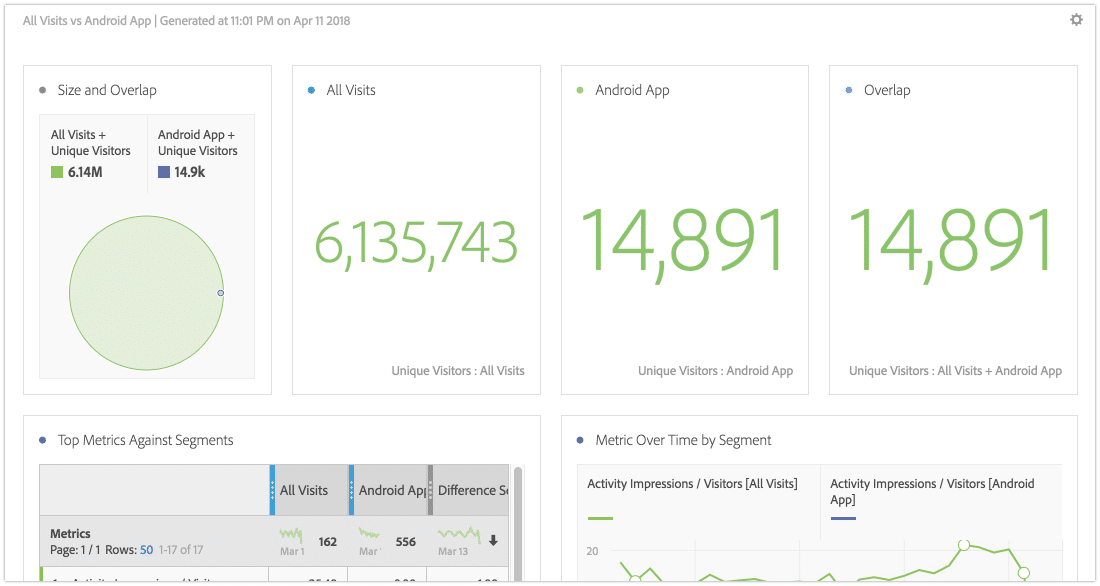
Task: Grab the All Visits column drag handle
Action: pyautogui.click(x=272, y=490)
